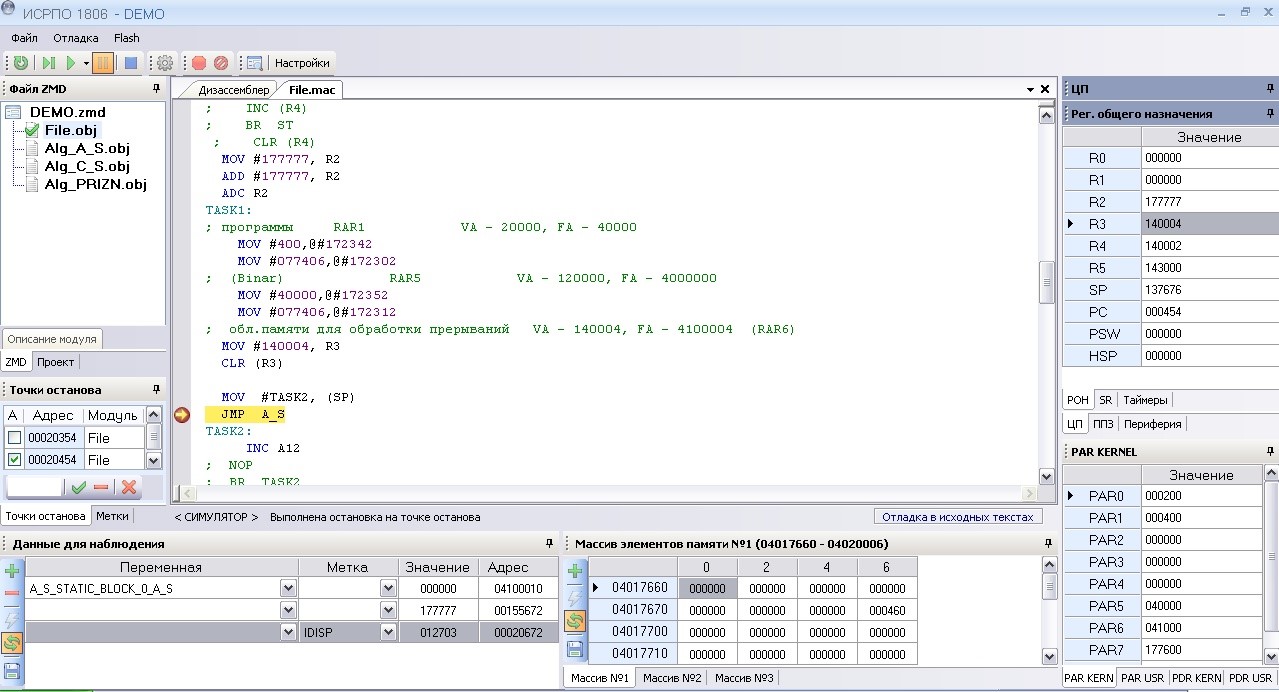
Task: Open the variable dropdown for A_S_STATIC_BLOCK_0_A_S
Action: [288, 589]
